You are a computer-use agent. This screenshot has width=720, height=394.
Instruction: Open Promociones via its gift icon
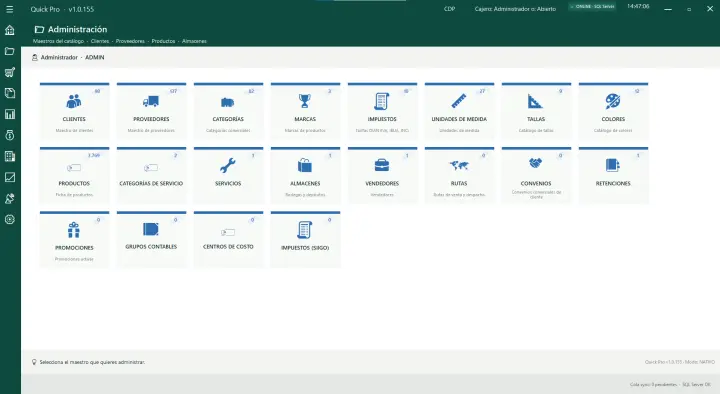coord(74,230)
